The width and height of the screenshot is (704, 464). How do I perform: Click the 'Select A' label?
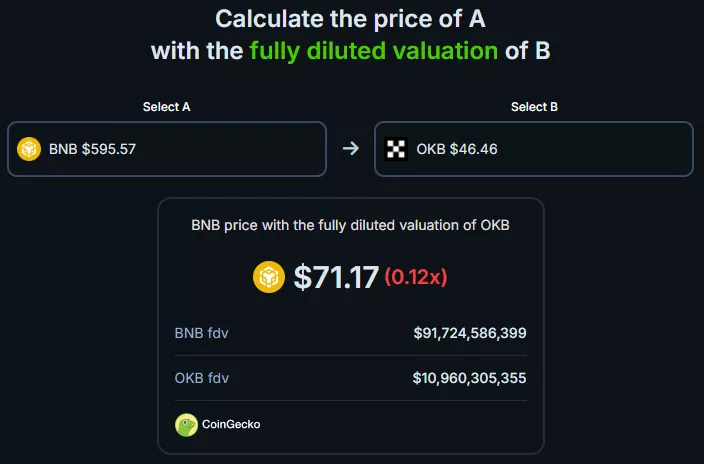[x=166, y=107]
